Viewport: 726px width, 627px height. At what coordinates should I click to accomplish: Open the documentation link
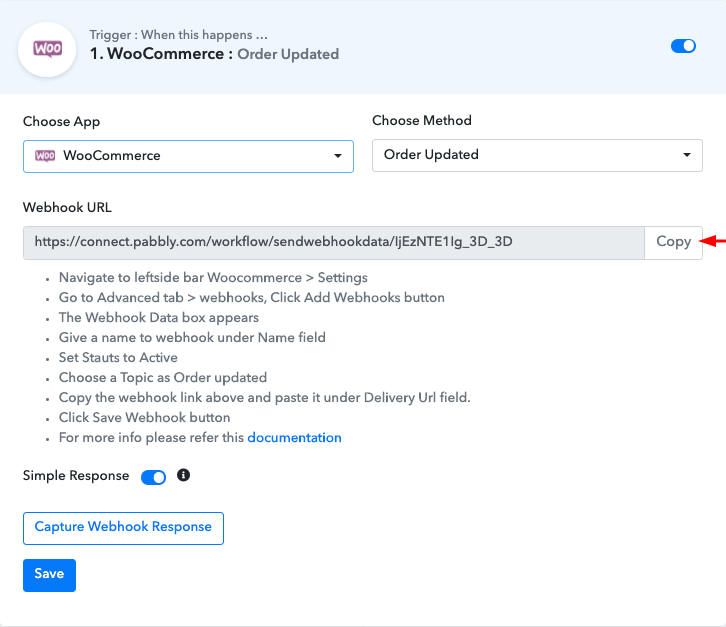point(294,438)
